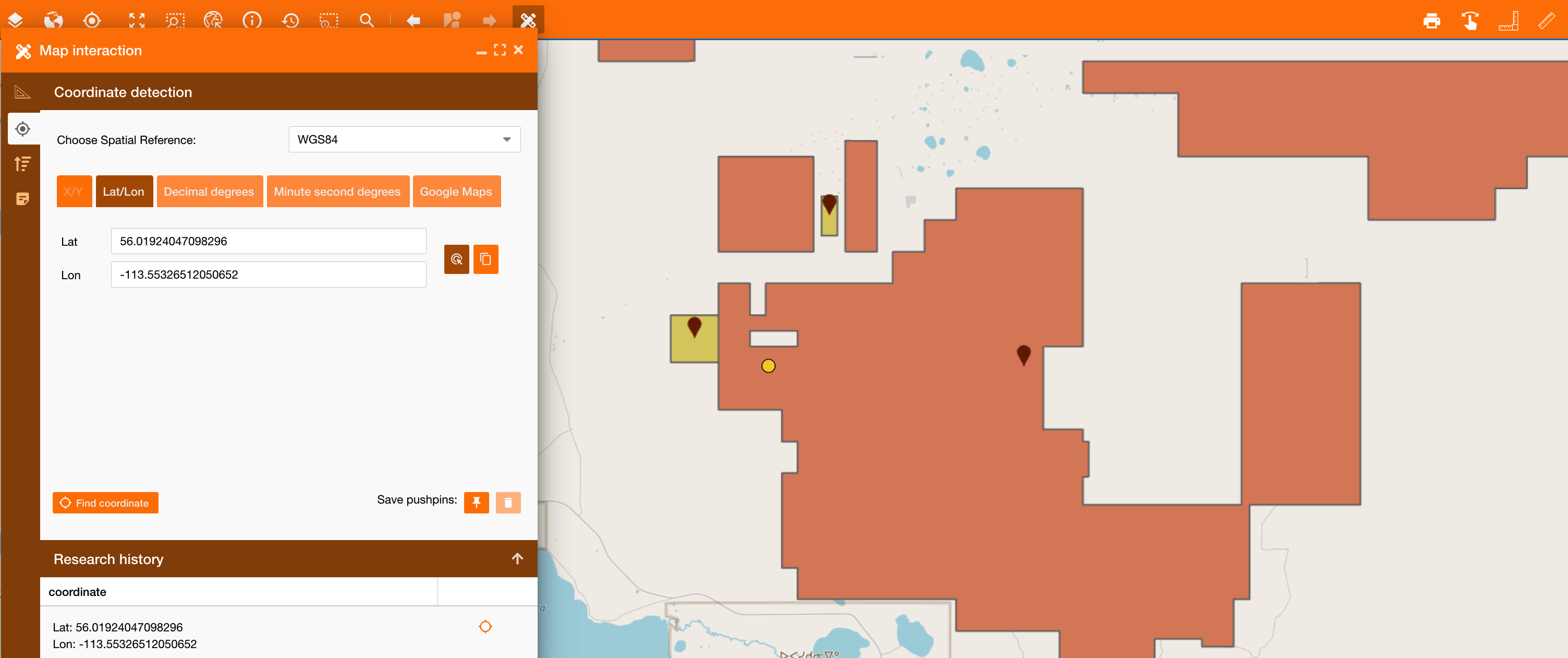Click the crosshair icon in research history row
Screen dimensions: 1568x658
[485, 626]
